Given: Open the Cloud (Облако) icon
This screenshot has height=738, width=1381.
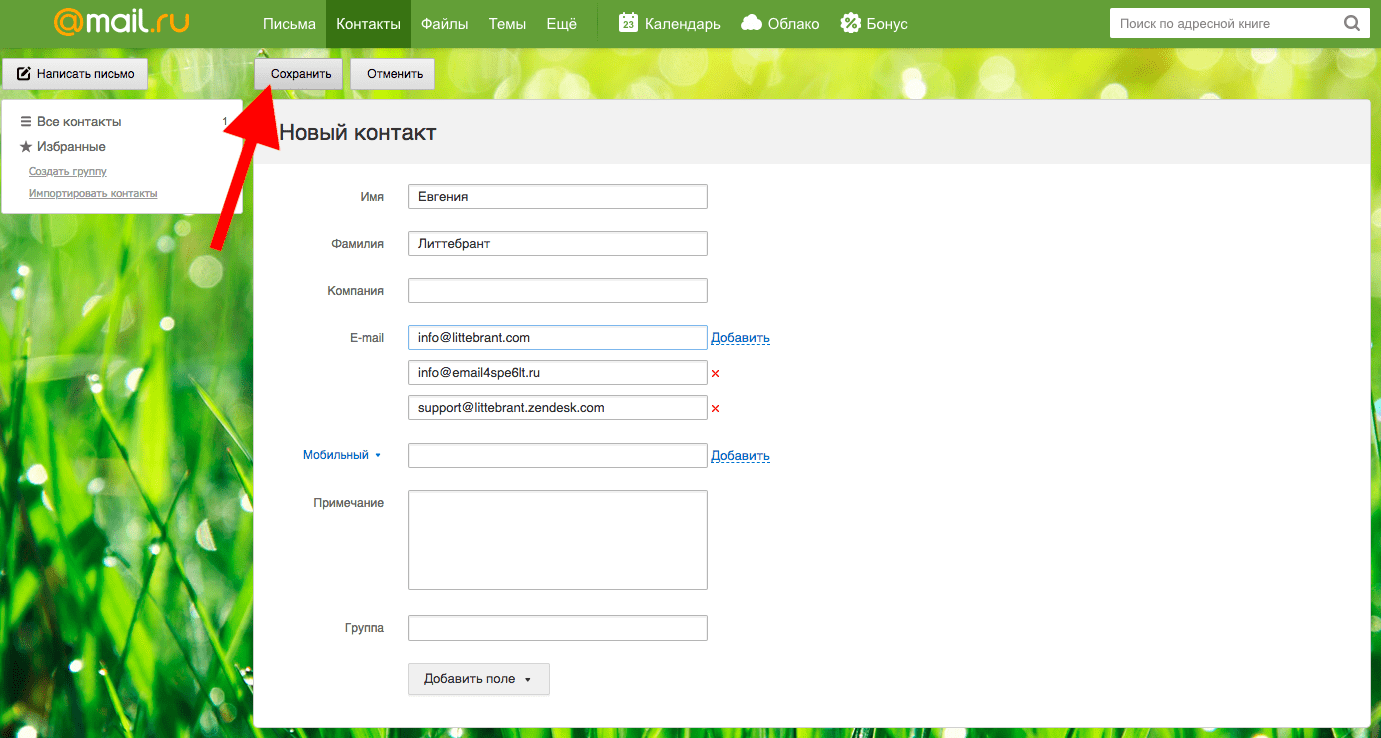Looking at the screenshot, I should click(753, 23).
